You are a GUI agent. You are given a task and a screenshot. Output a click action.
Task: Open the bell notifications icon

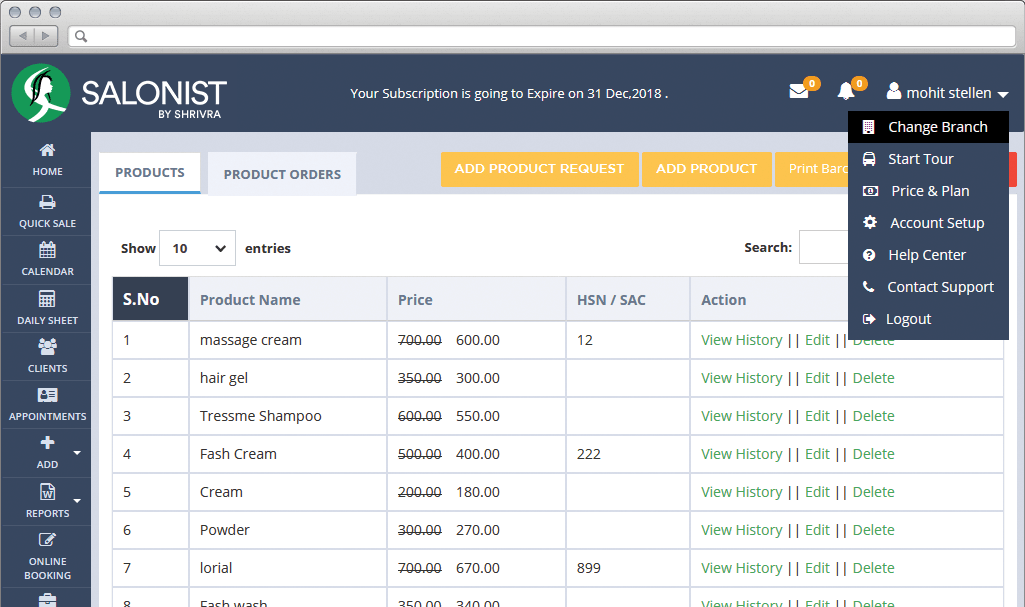tap(846, 91)
